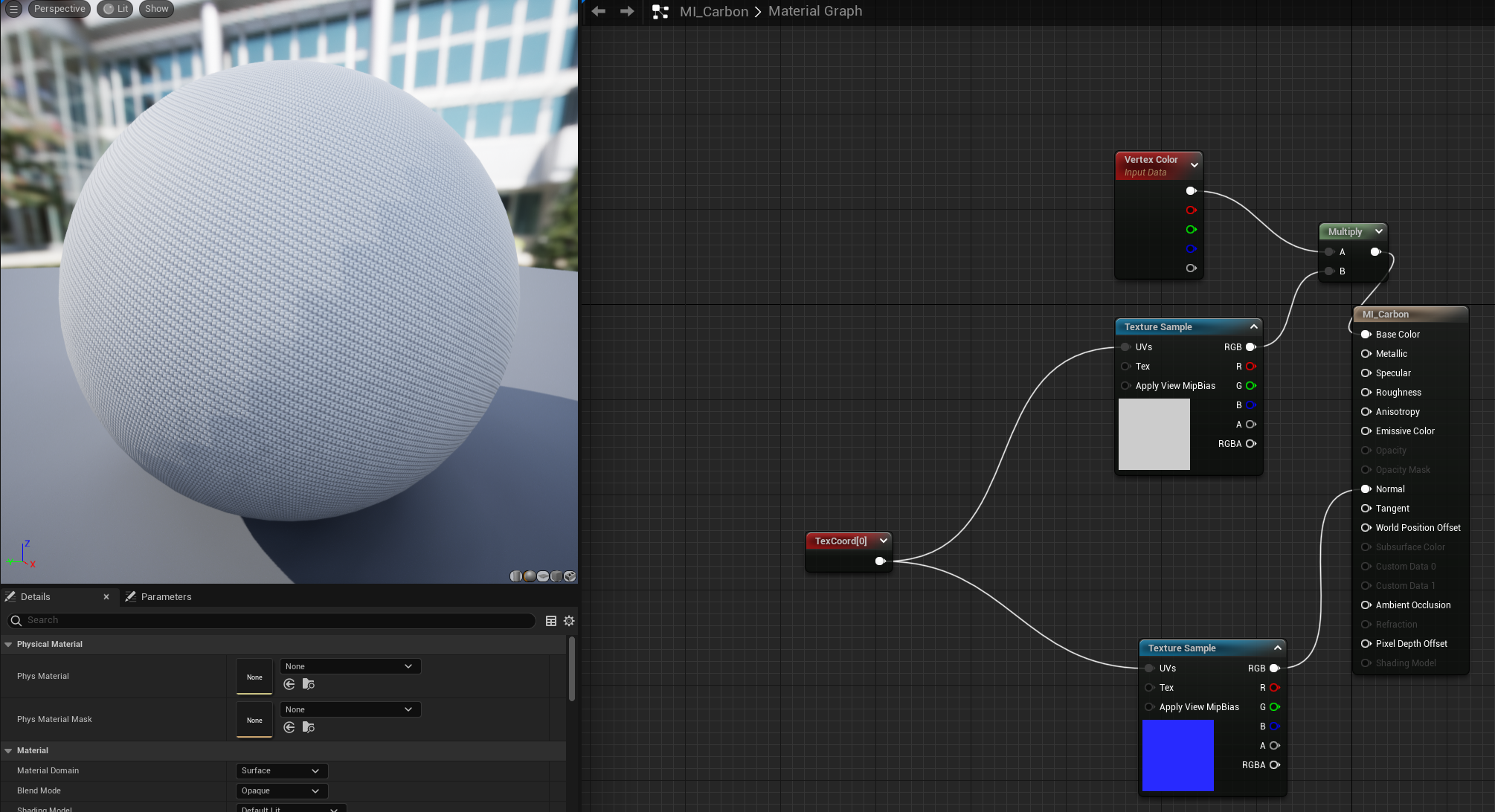1495x812 pixels.
Task: Use selected asset for Phys Material Mask
Action: (289, 727)
